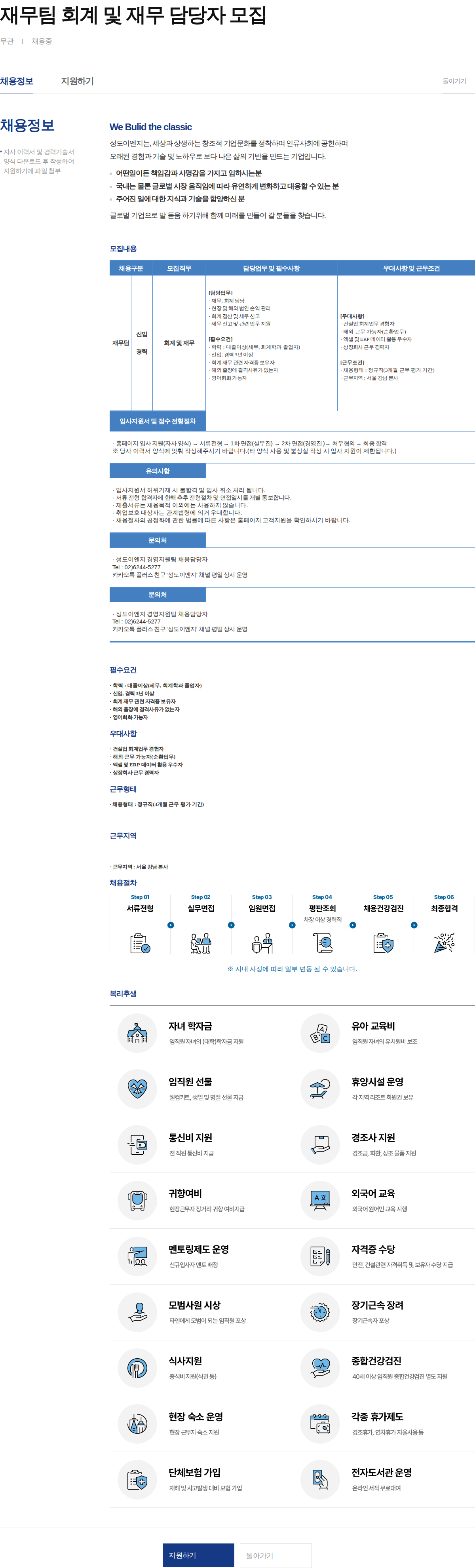Click the 모집내용 section title
Screen dimensions: 475x1568
tap(123, 249)
